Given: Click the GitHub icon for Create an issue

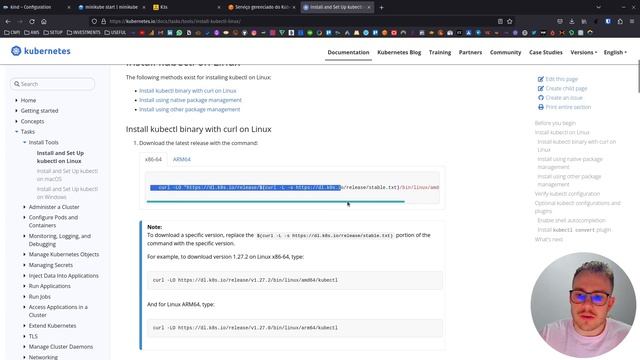Looking at the screenshot, I should point(541,98).
